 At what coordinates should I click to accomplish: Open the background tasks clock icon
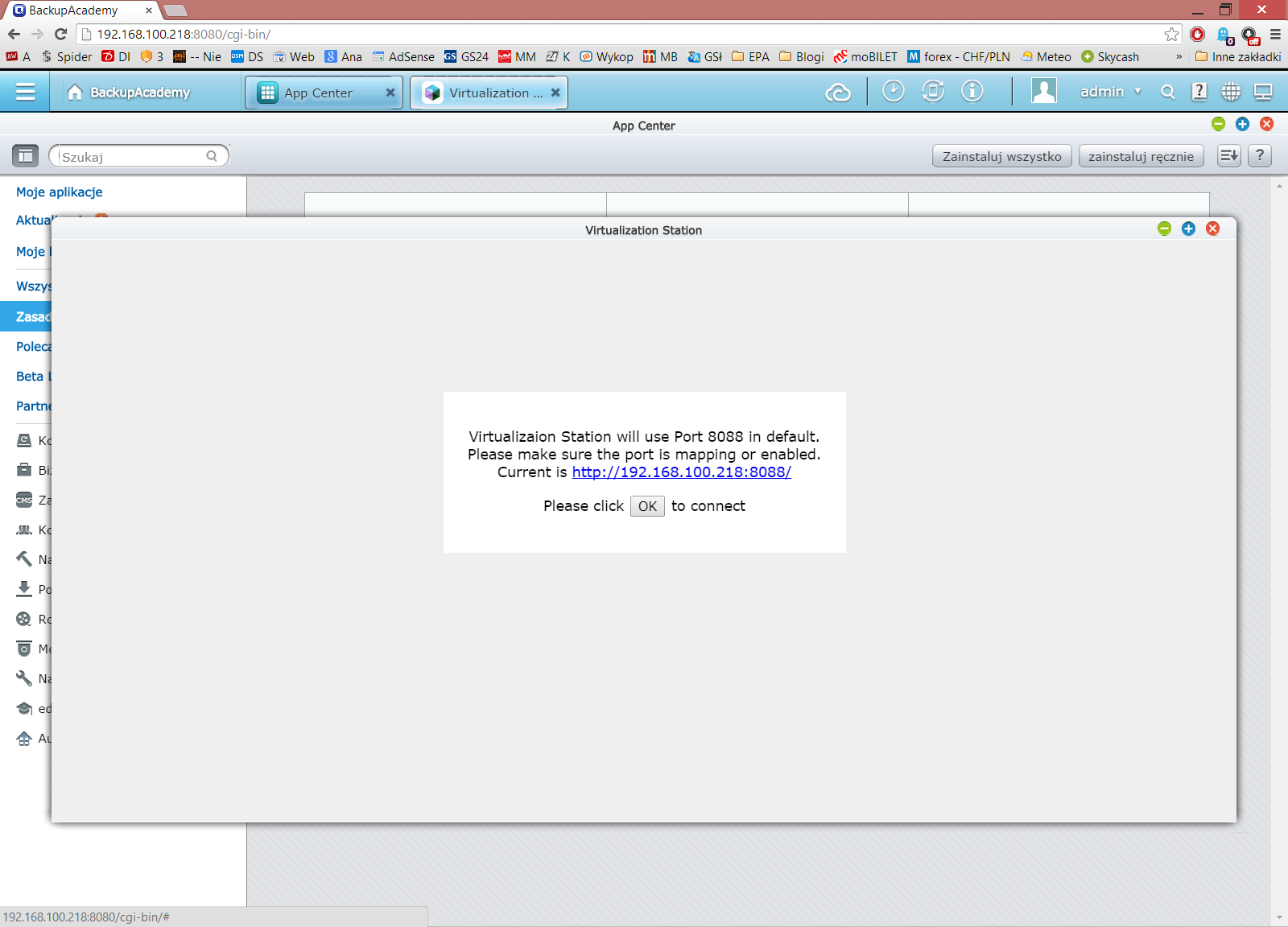pos(893,91)
